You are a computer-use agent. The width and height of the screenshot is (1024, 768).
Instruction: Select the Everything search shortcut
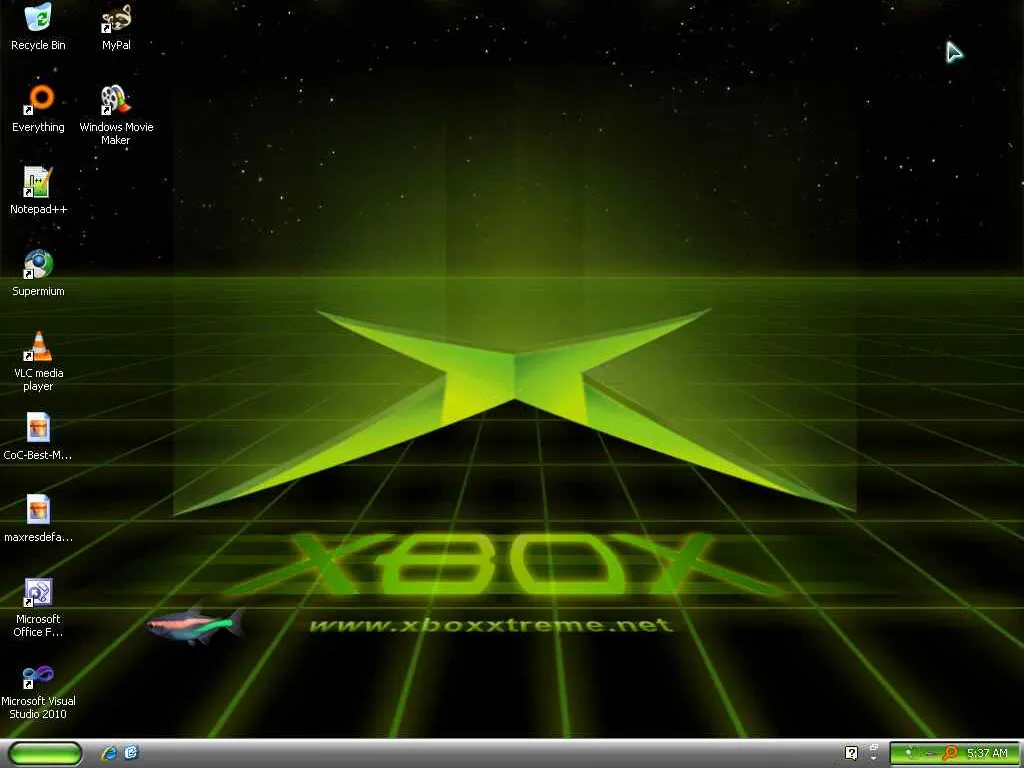tap(38, 109)
